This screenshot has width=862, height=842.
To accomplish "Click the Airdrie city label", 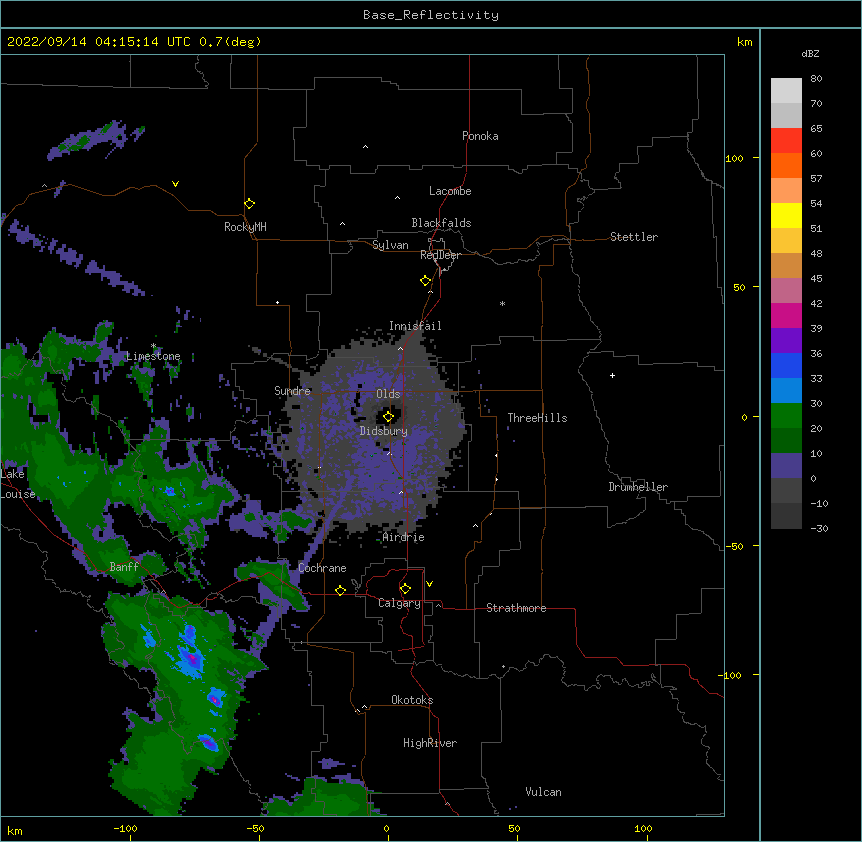I will coord(404,537).
